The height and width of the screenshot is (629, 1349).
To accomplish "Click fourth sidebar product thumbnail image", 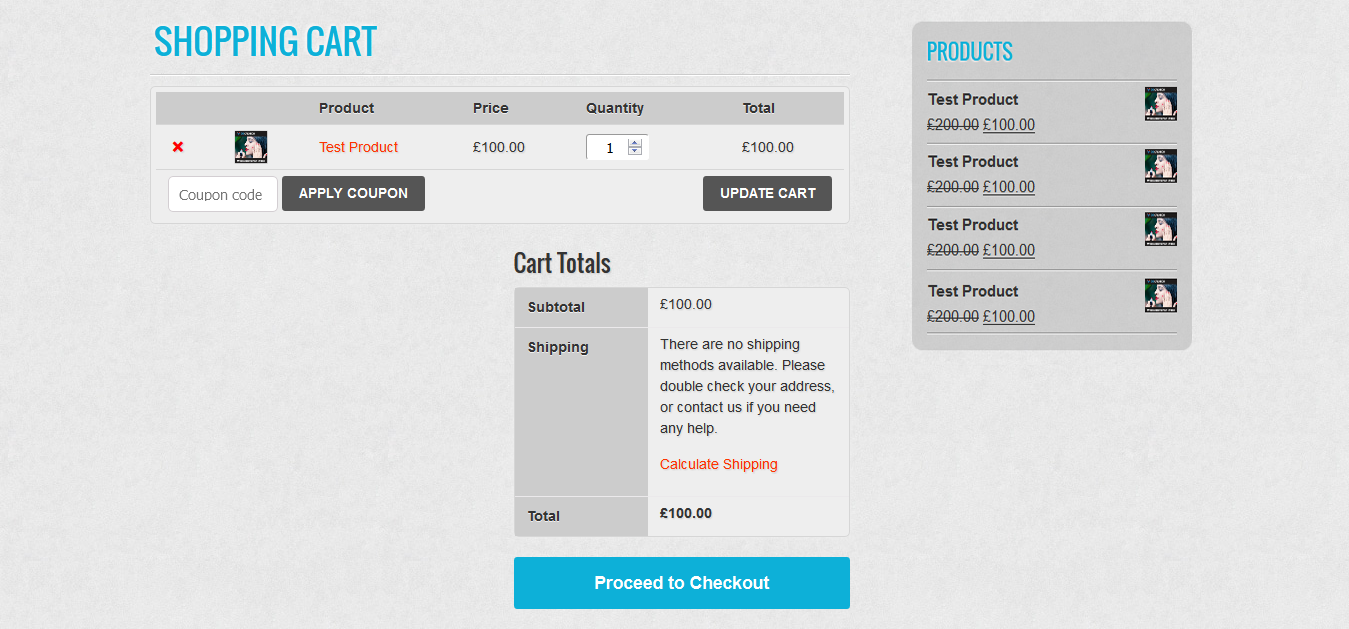I will pos(1161,295).
